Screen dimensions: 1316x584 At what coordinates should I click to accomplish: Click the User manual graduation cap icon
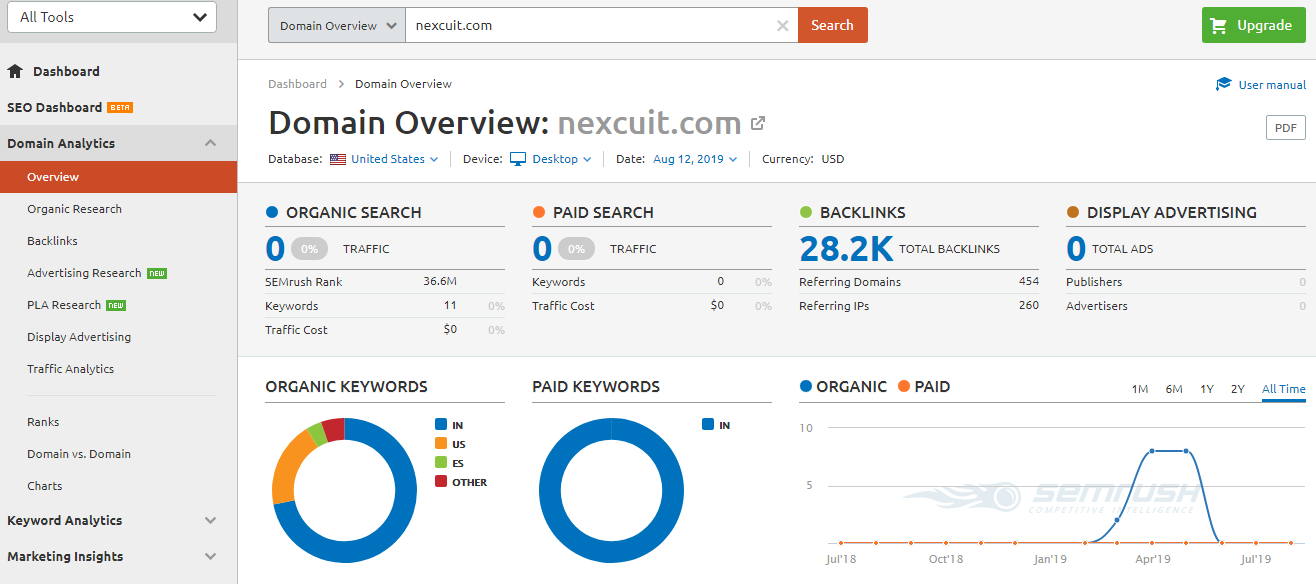click(x=1224, y=84)
